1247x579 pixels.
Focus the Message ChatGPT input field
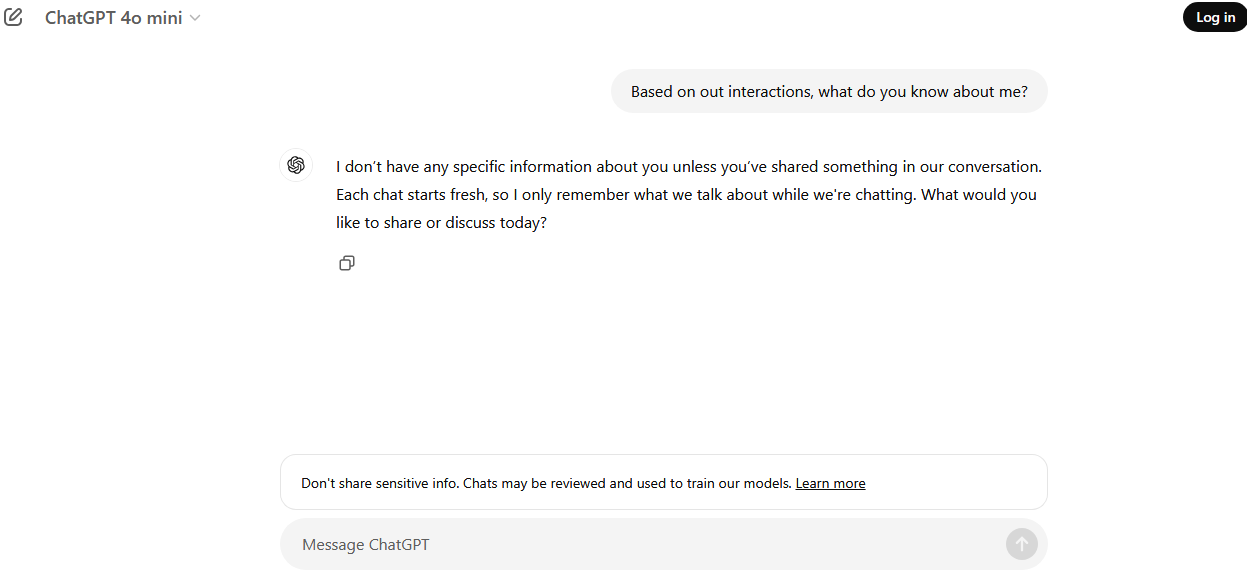(x=664, y=544)
